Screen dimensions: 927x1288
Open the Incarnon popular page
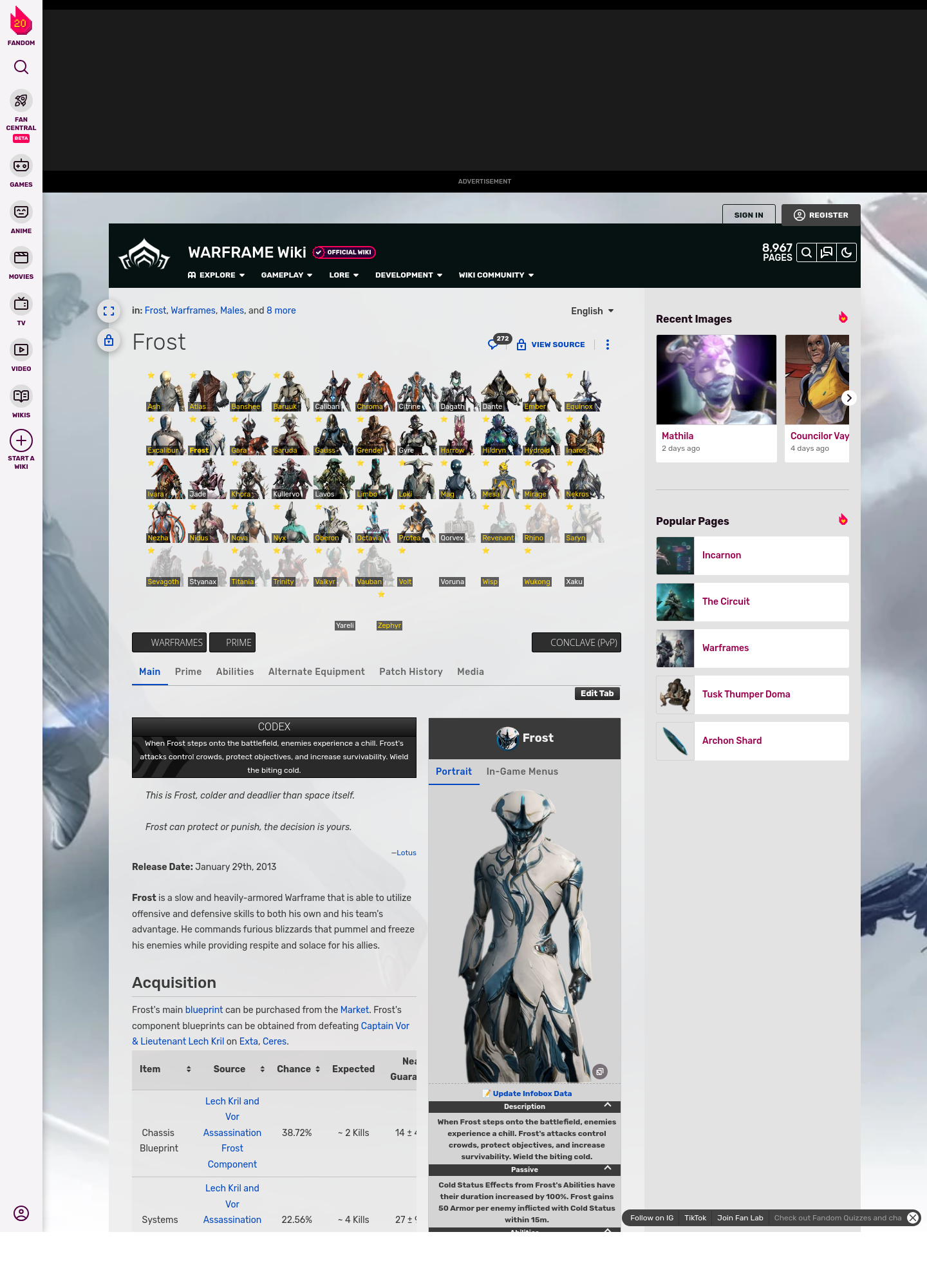point(753,556)
